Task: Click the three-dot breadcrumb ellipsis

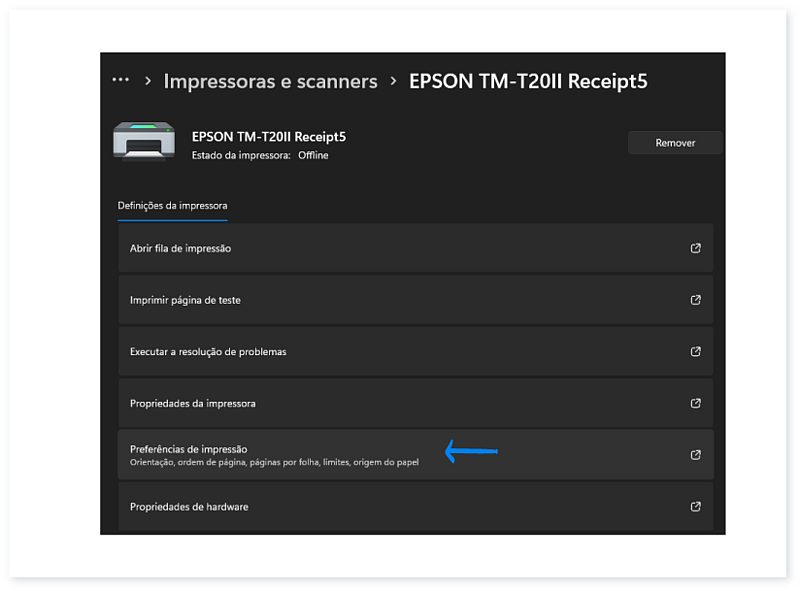Action: point(121,80)
